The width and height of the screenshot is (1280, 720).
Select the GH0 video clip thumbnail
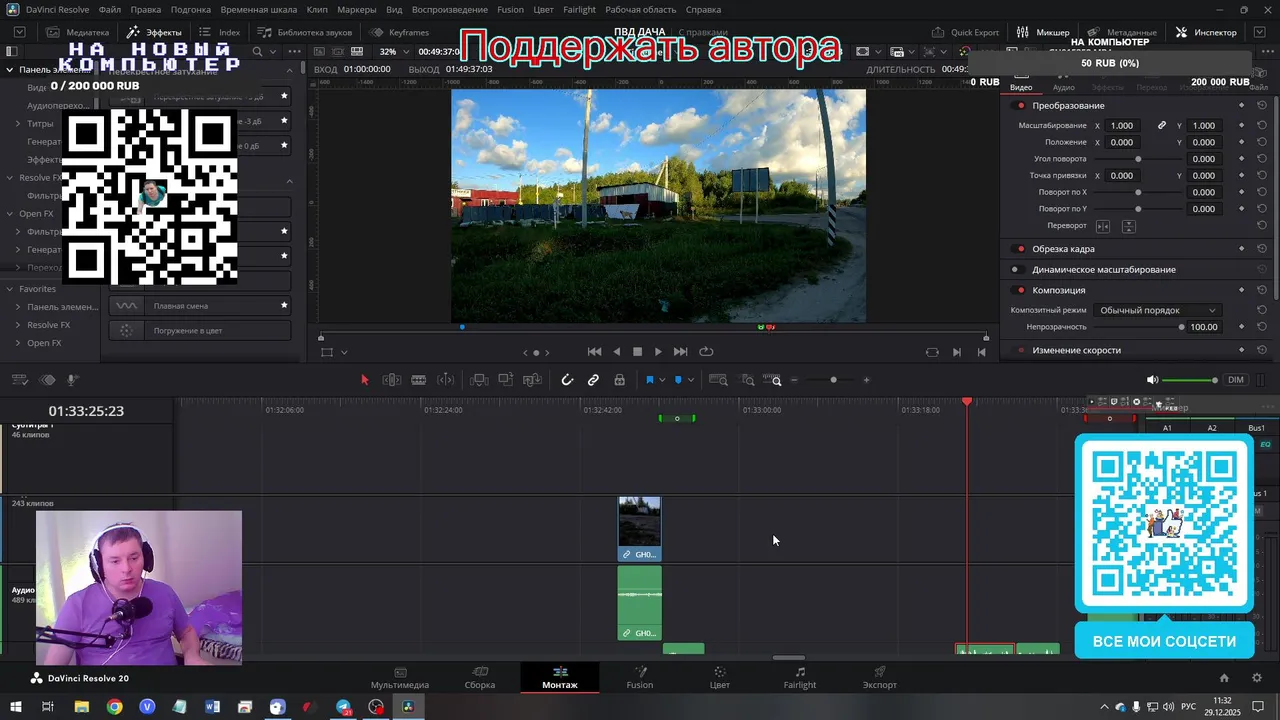(640, 522)
